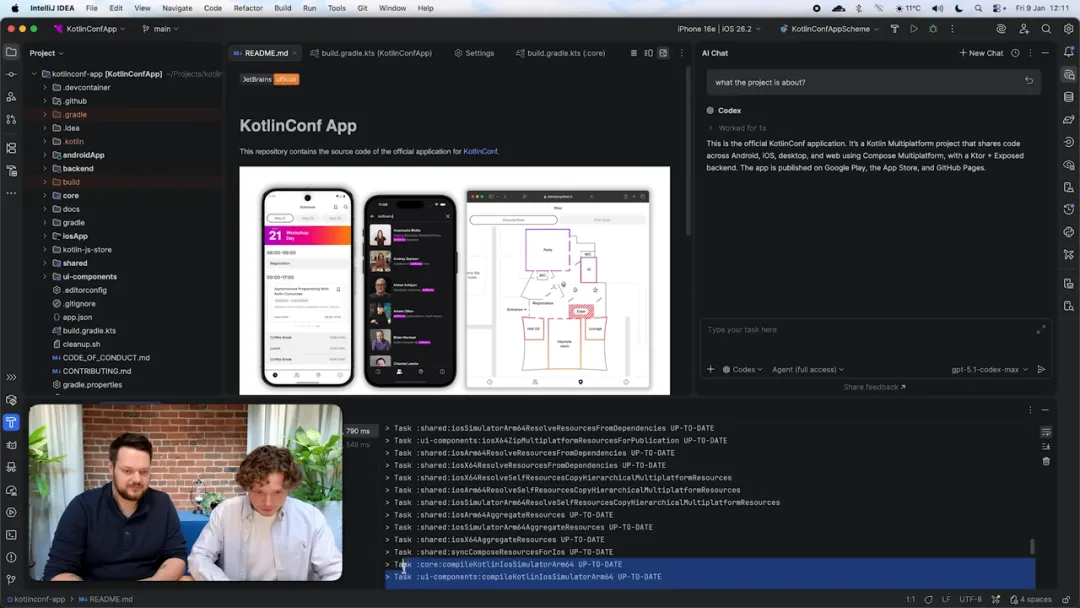The image size is (1080, 608).
Task: Click the app screenshots image in README
Action: [455, 281]
